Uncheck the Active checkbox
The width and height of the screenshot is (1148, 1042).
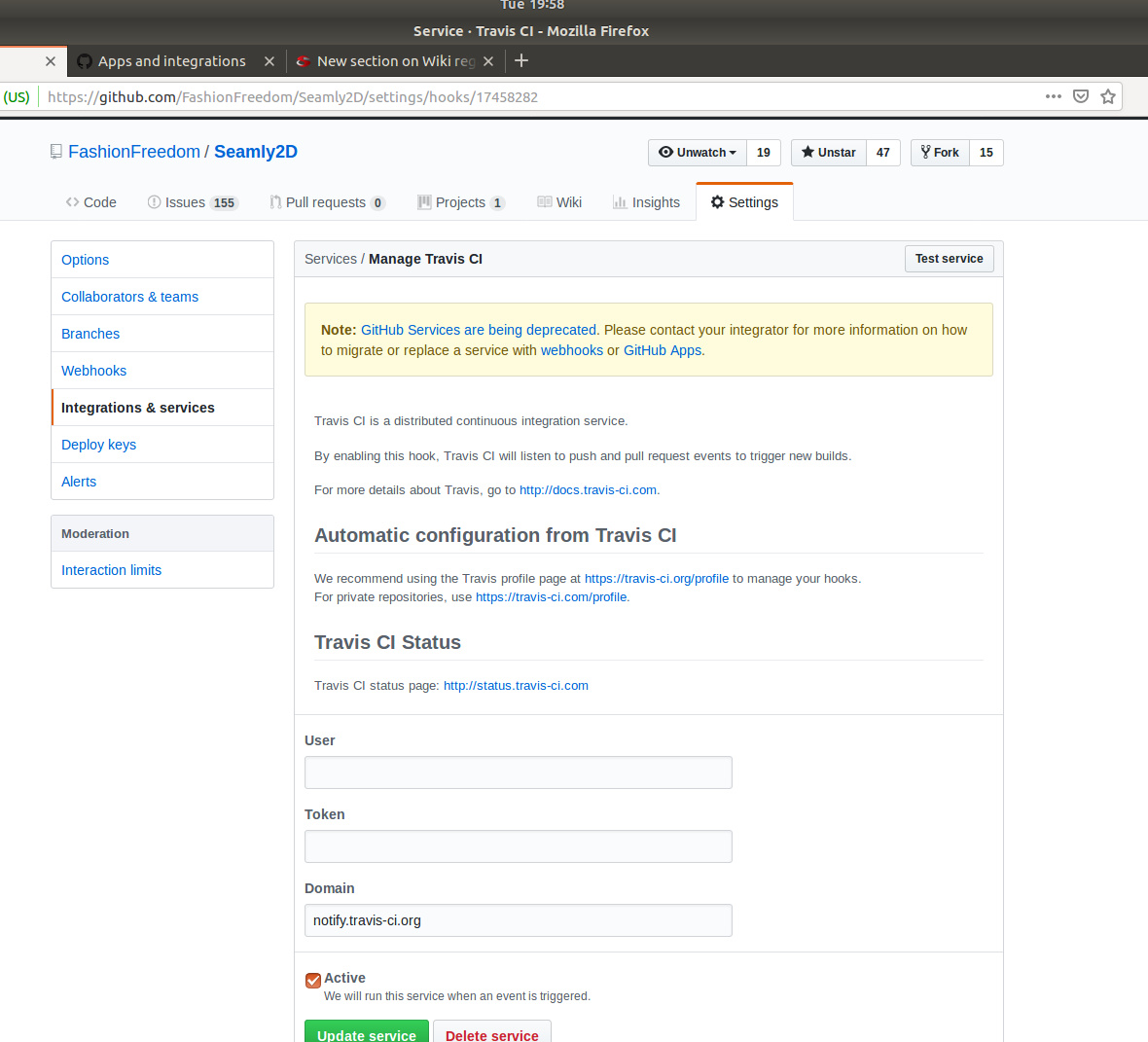coord(313,980)
